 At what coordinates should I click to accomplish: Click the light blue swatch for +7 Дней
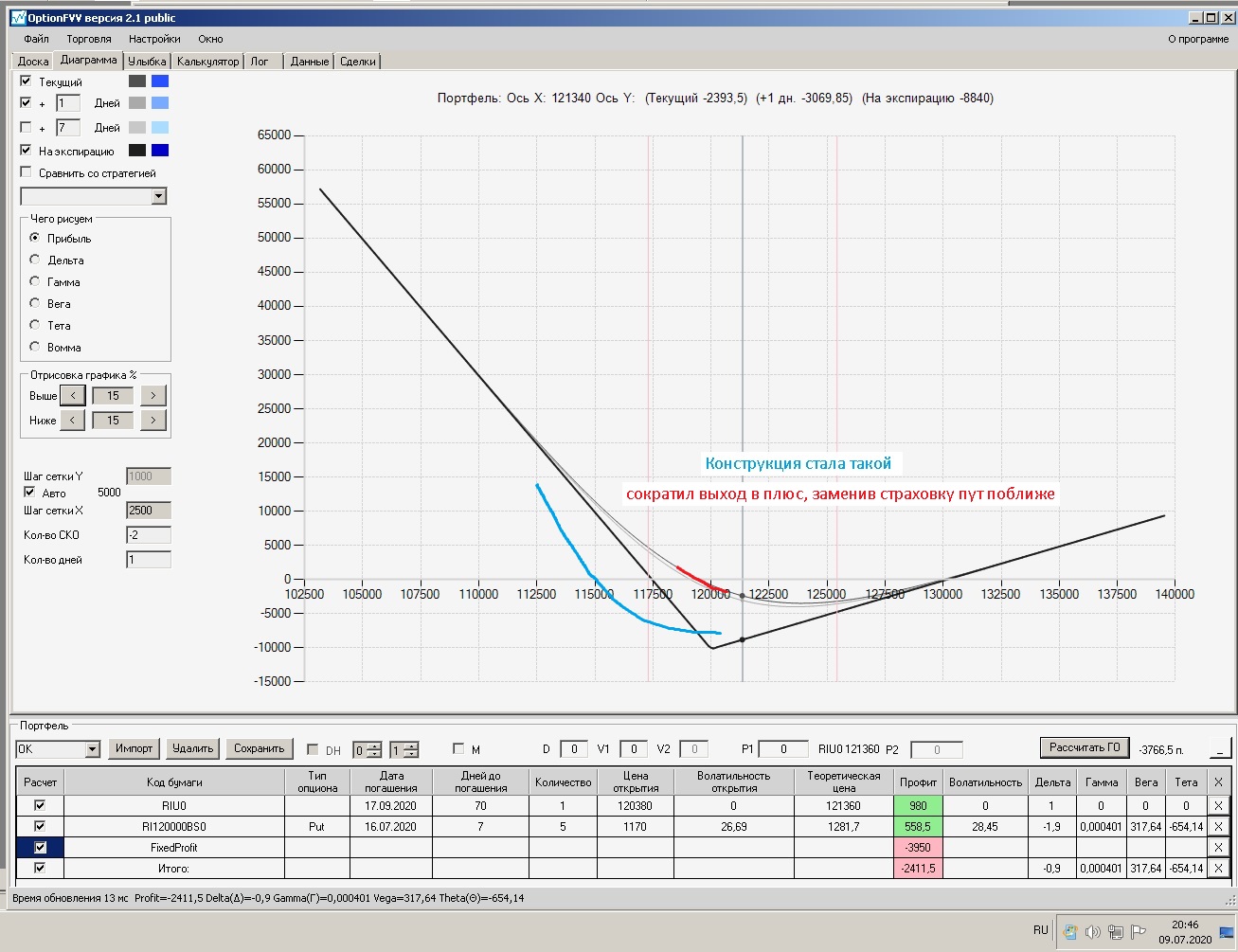point(160,127)
